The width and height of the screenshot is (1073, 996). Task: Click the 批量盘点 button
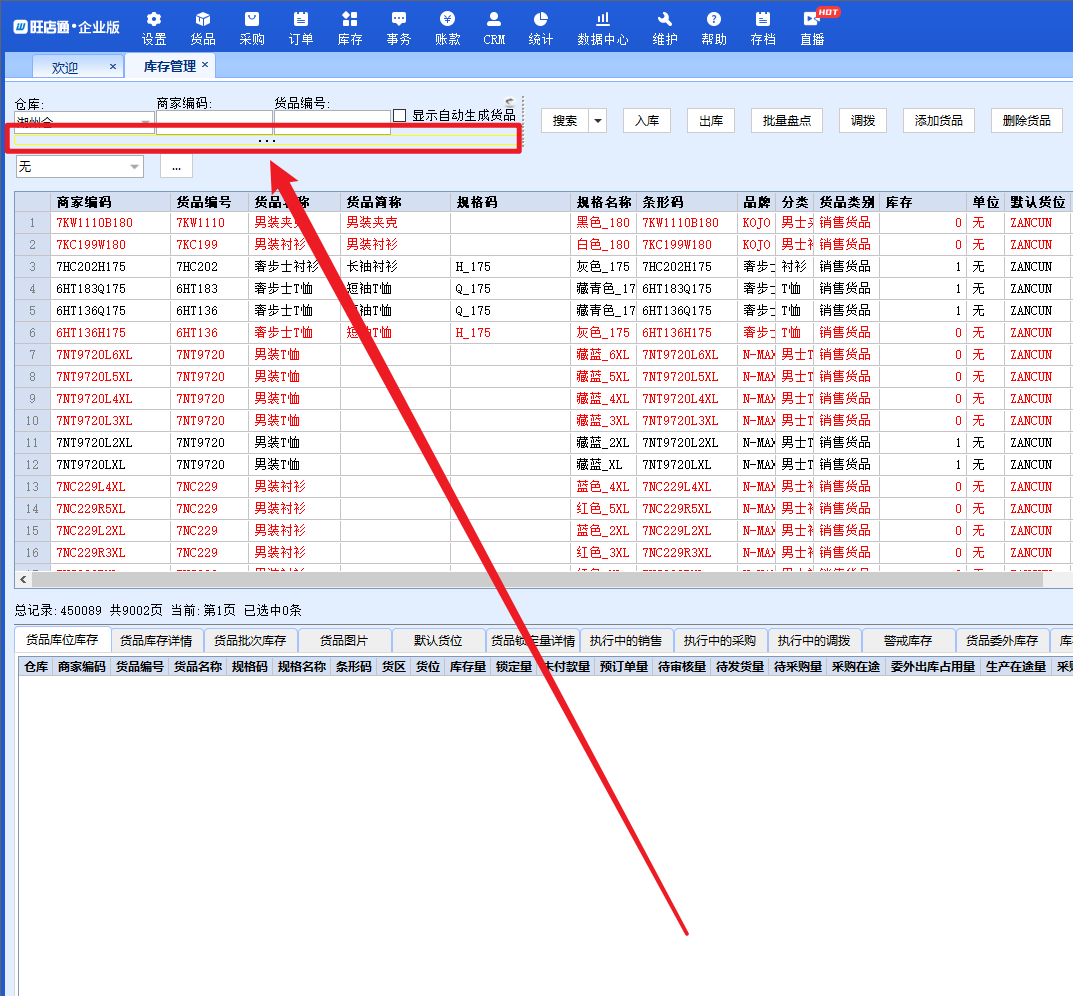point(786,121)
